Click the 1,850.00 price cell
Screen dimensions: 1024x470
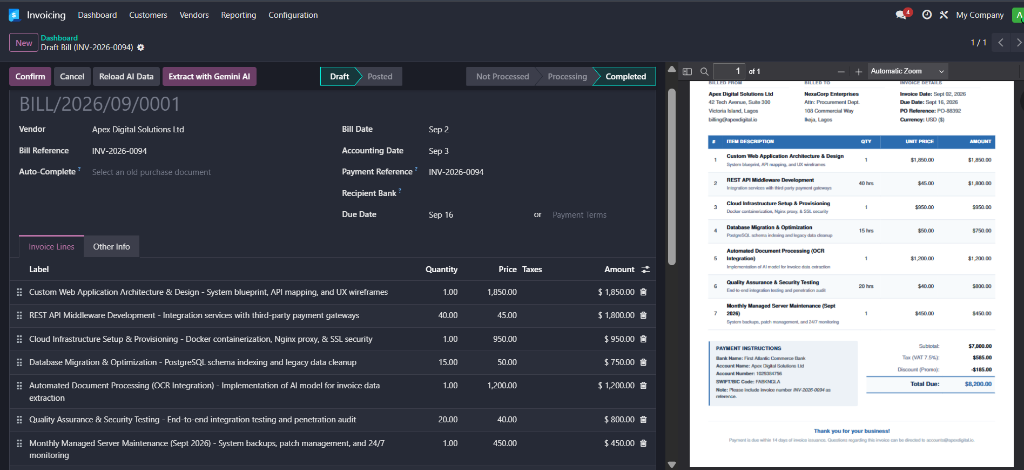[502, 292]
